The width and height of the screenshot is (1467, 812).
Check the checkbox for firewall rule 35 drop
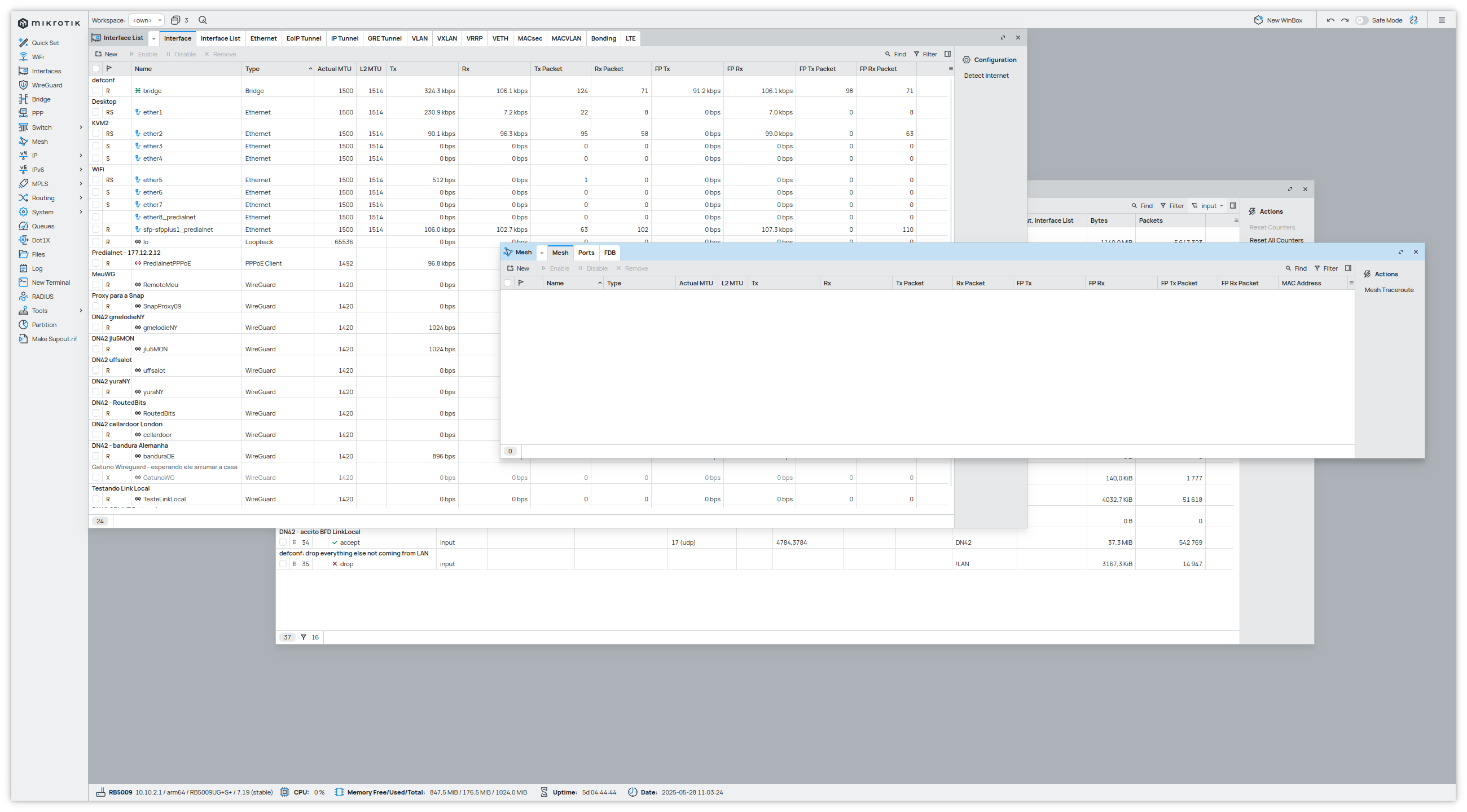tap(283, 564)
